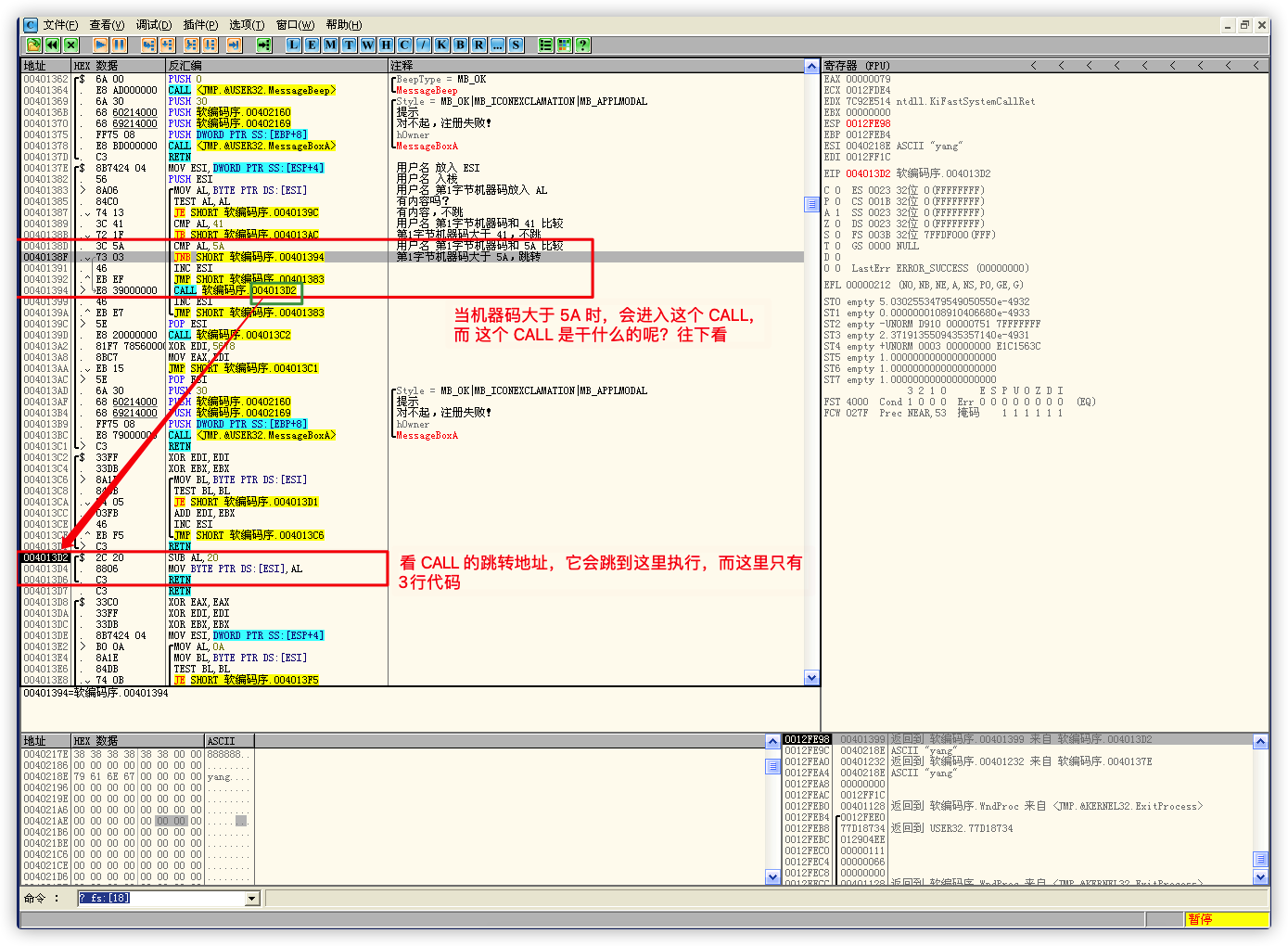
Task: Open the 插件(P) plugins menu
Action: point(200,25)
